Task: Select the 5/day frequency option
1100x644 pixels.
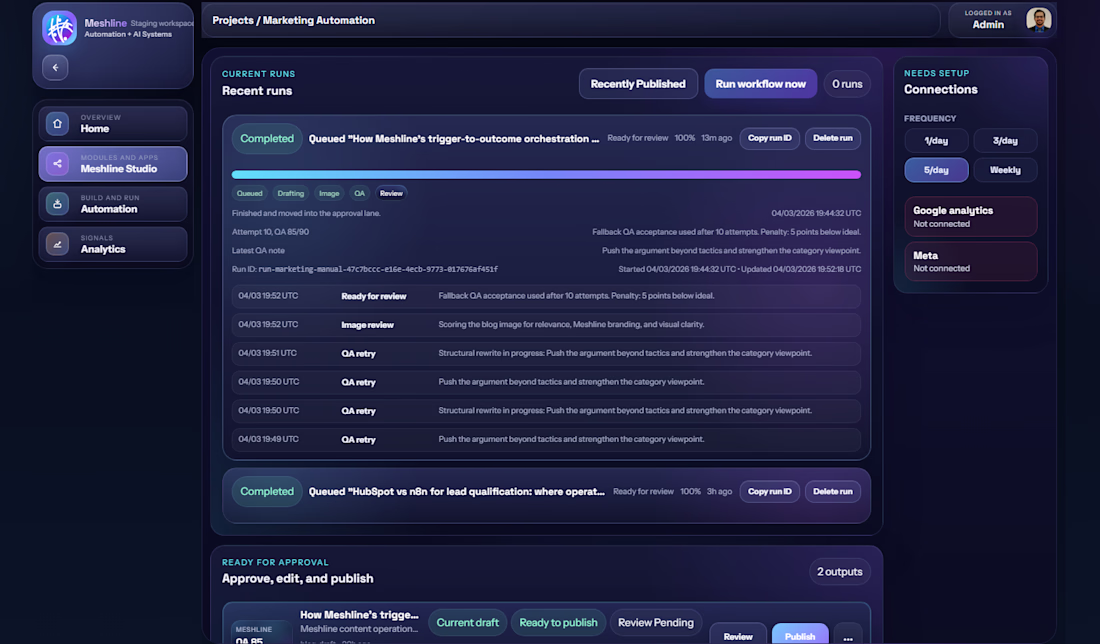Action: (x=936, y=170)
